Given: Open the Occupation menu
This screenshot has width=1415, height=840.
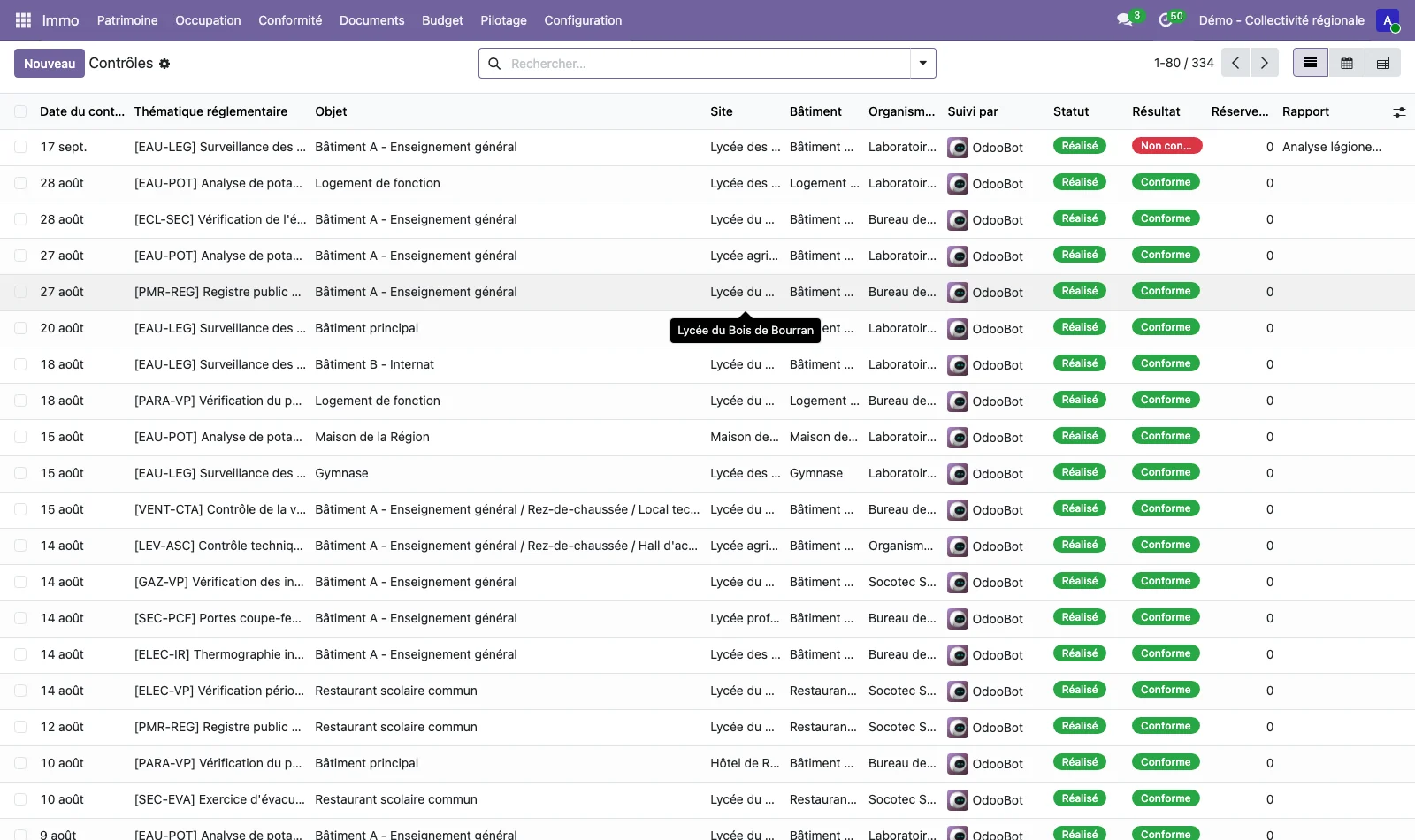Looking at the screenshot, I should pyautogui.click(x=208, y=20).
